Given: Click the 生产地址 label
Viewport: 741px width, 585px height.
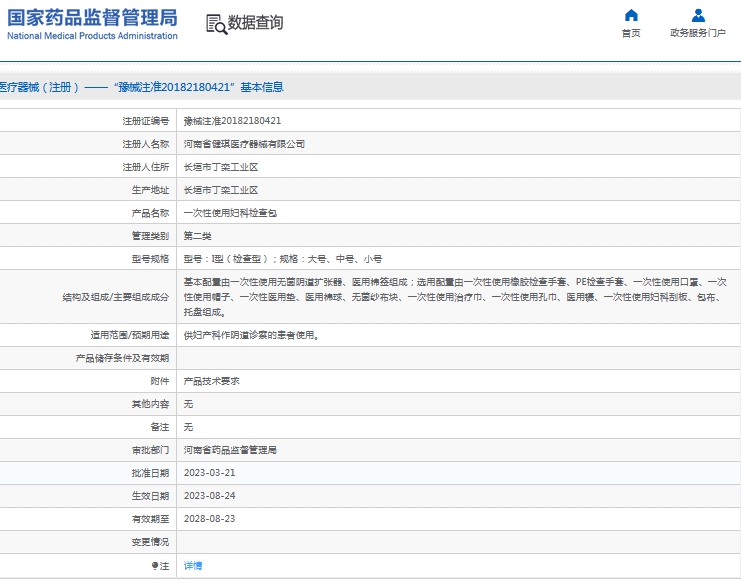Looking at the screenshot, I should (150, 190).
